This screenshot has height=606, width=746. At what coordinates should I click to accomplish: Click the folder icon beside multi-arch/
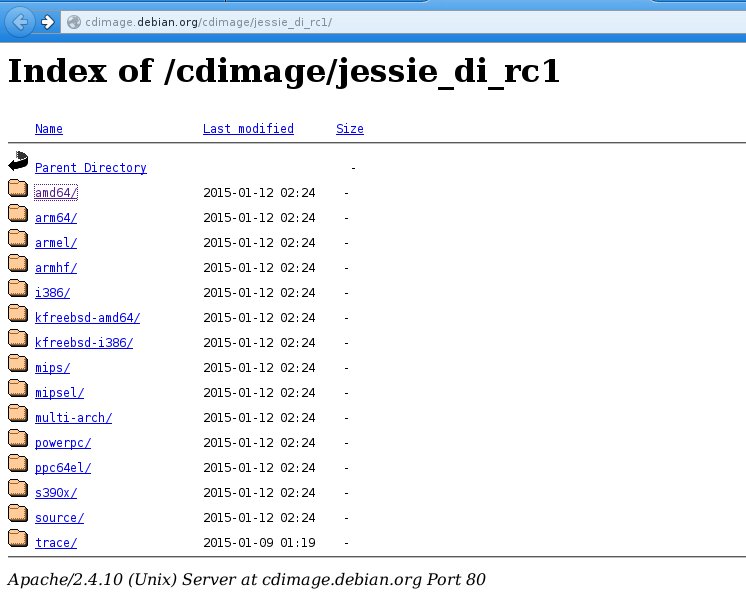click(x=18, y=413)
